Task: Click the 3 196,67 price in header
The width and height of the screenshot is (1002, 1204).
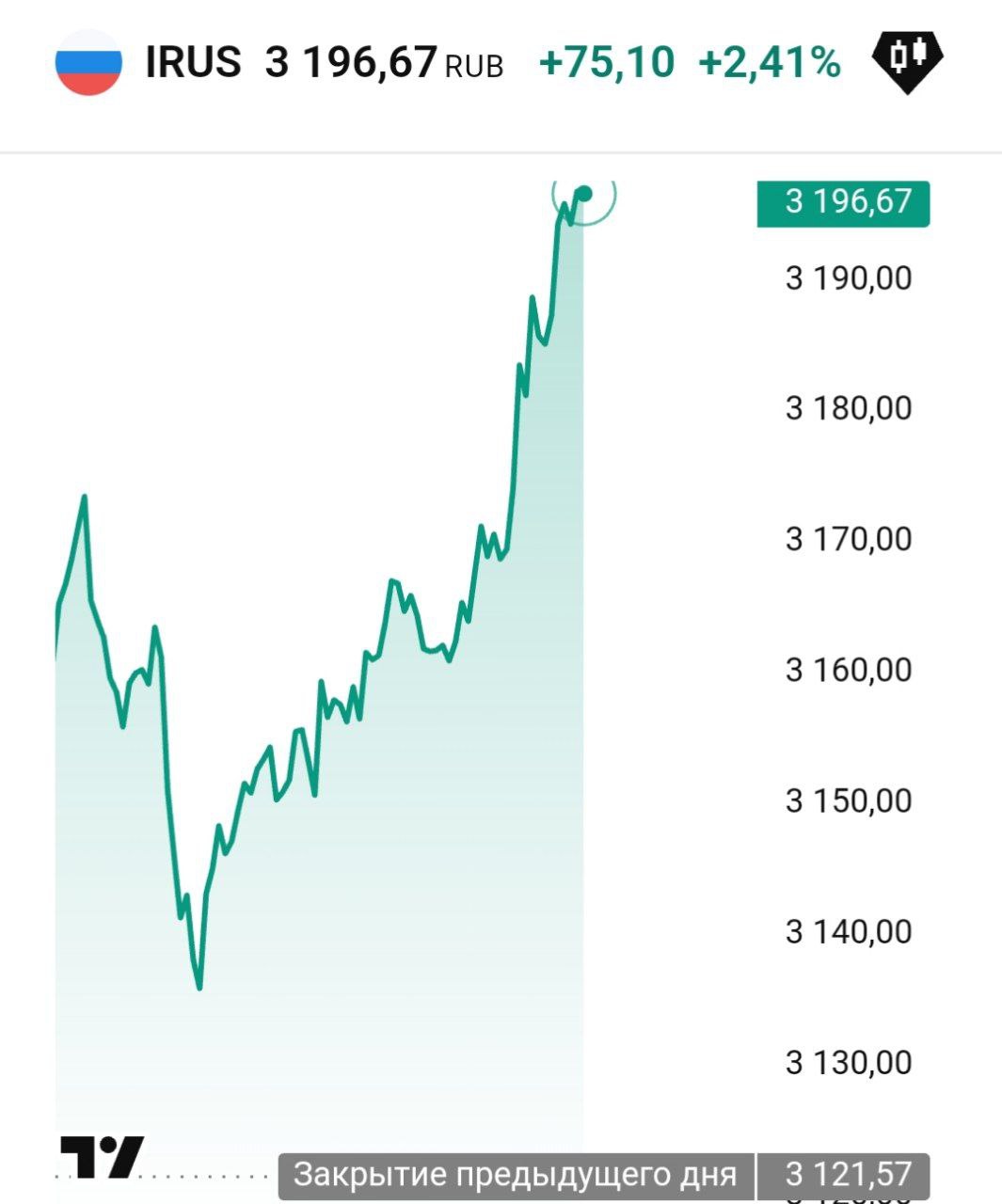Action: [351, 63]
